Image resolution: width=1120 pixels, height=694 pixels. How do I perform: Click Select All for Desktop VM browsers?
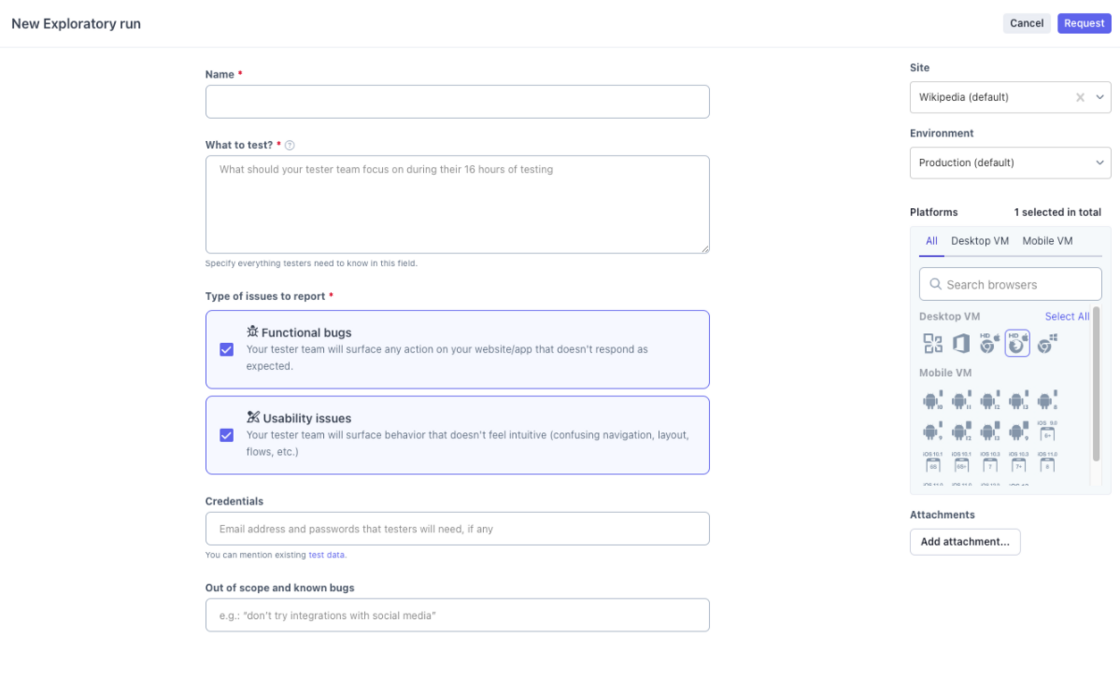[x=1067, y=316]
